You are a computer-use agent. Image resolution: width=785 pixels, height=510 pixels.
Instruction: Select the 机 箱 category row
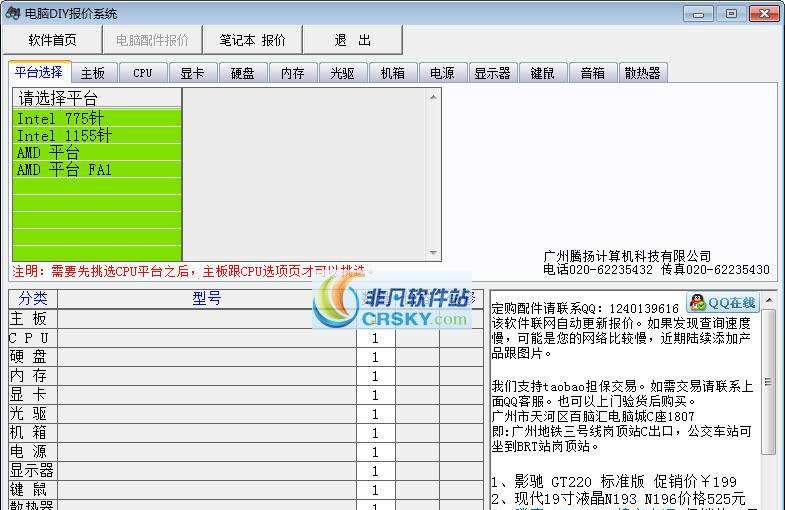pyautogui.click(x=33, y=433)
